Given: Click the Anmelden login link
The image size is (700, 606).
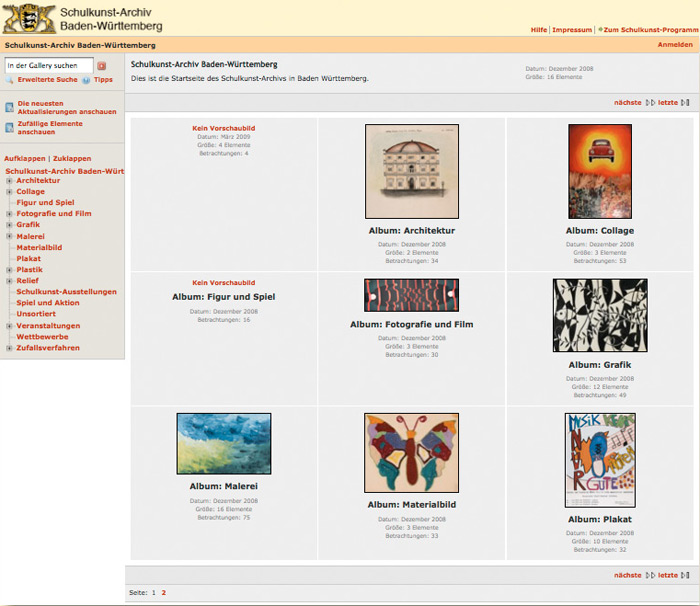Looking at the screenshot, I should (x=674, y=45).
